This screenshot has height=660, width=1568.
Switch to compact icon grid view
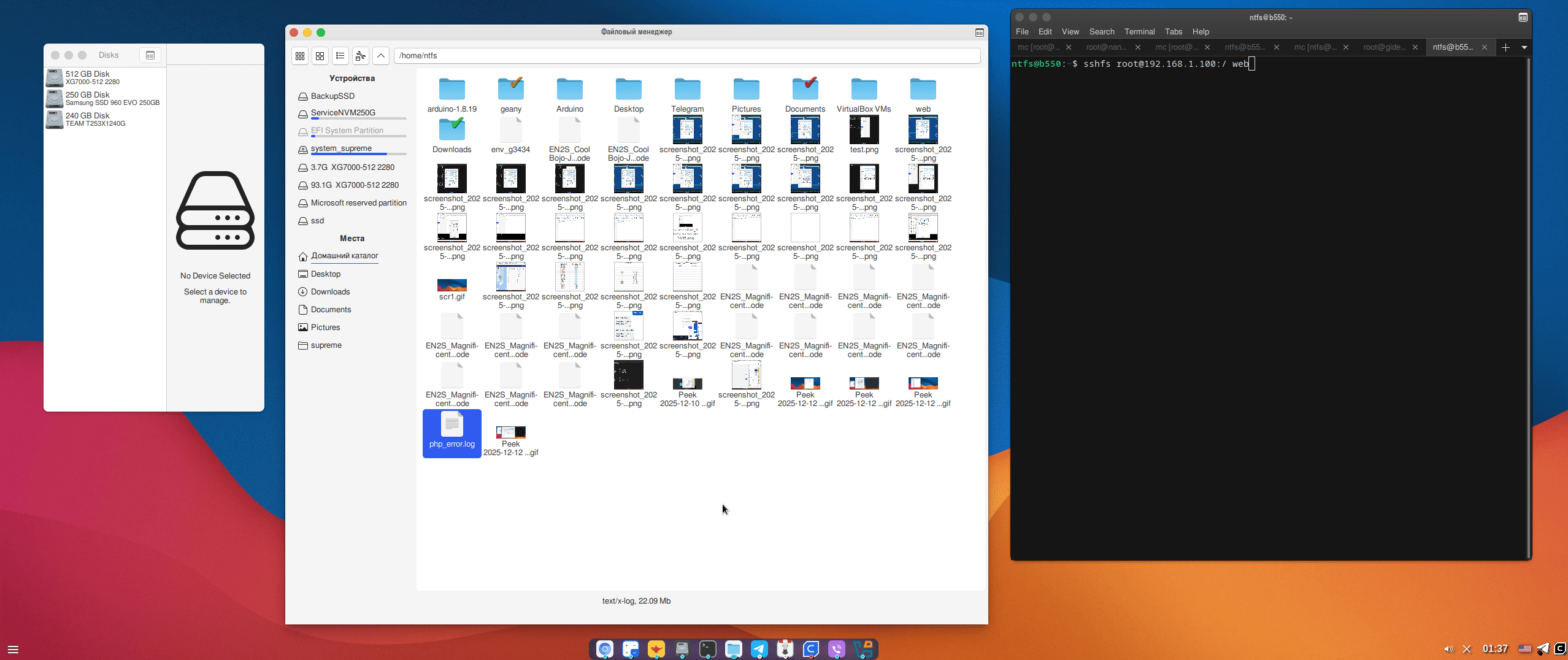300,56
